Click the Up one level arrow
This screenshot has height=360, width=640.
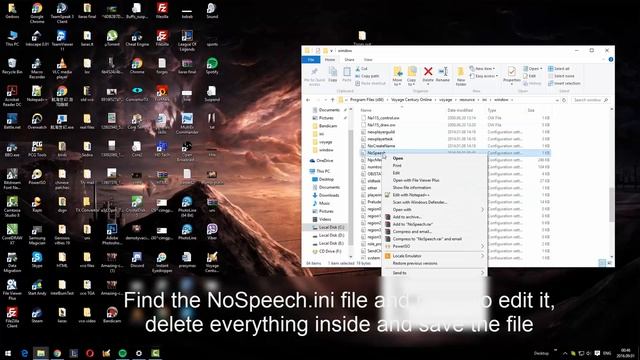pyautogui.click(x=332, y=100)
